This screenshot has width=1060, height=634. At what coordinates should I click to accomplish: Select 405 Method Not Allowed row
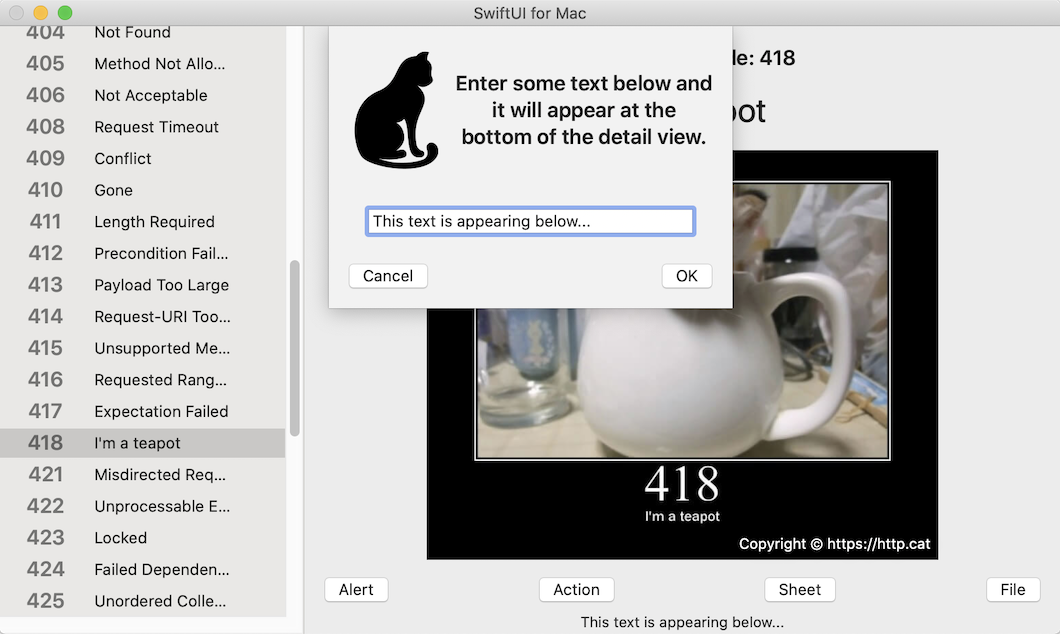pos(142,64)
